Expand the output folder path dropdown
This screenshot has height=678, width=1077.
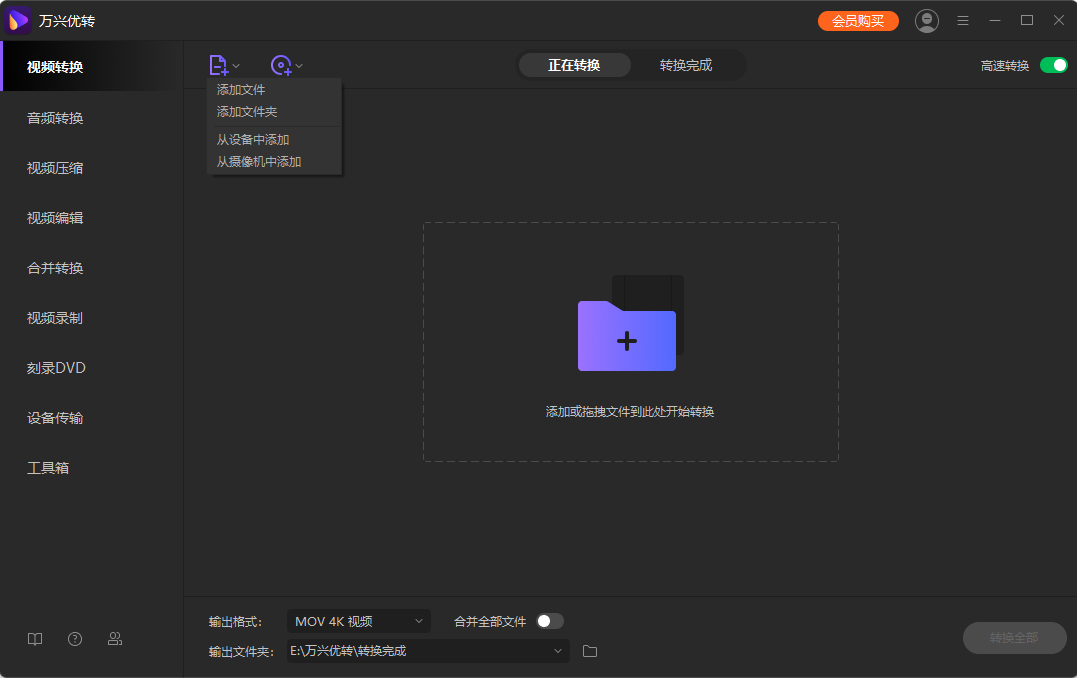pos(558,650)
